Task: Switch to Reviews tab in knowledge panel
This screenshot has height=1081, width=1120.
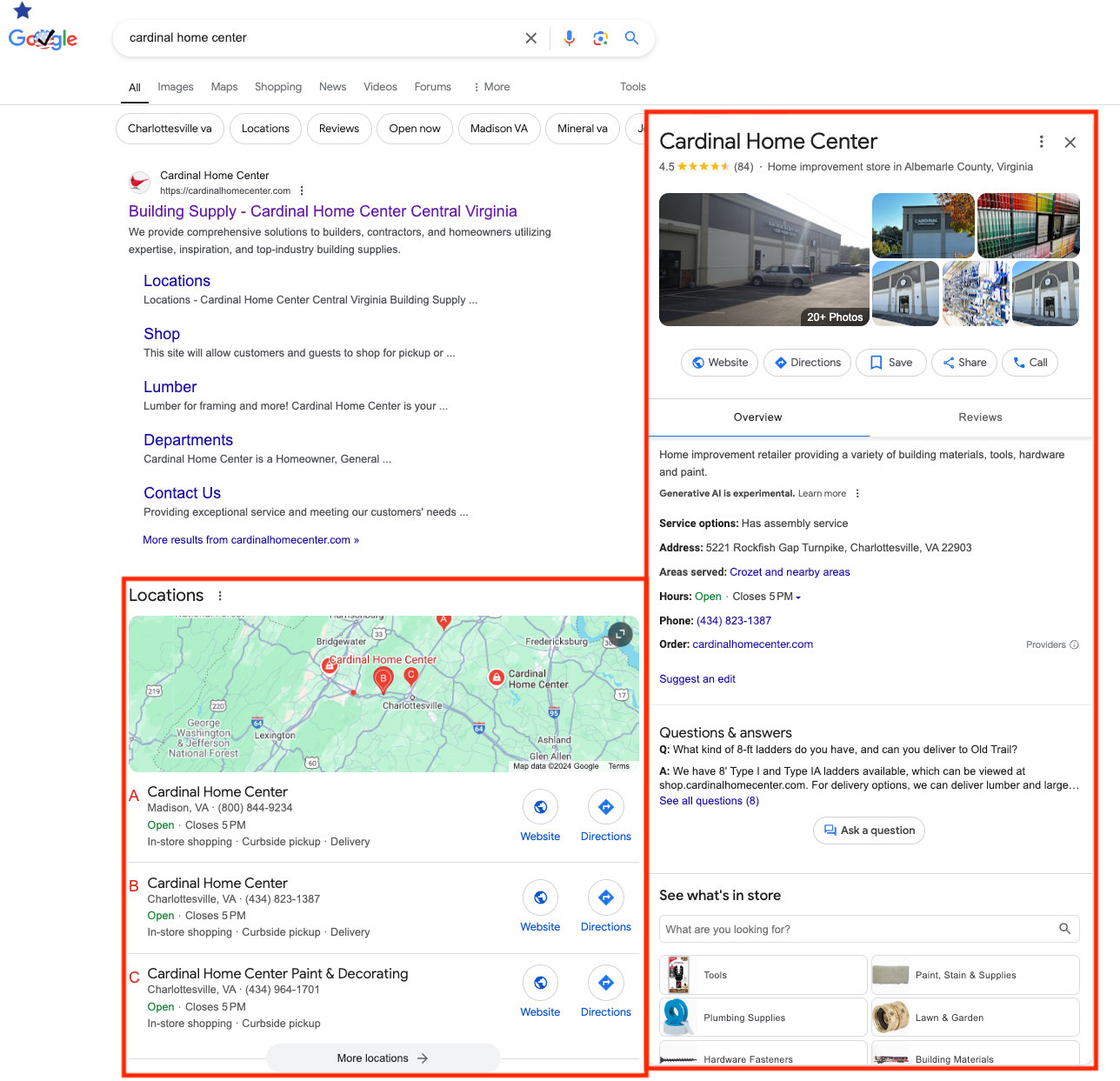Action: tap(981, 417)
